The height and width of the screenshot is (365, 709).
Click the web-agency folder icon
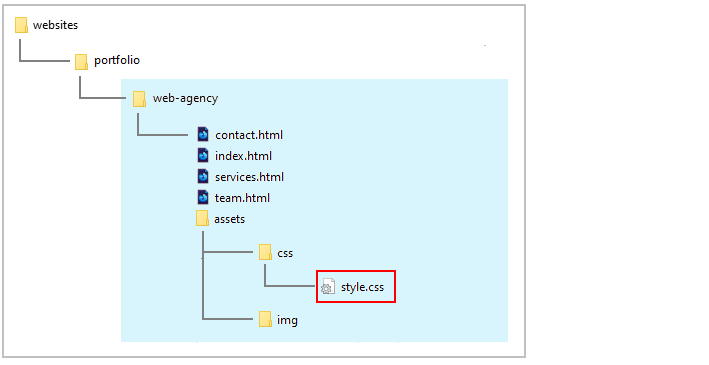pyautogui.click(x=139, y=99)
